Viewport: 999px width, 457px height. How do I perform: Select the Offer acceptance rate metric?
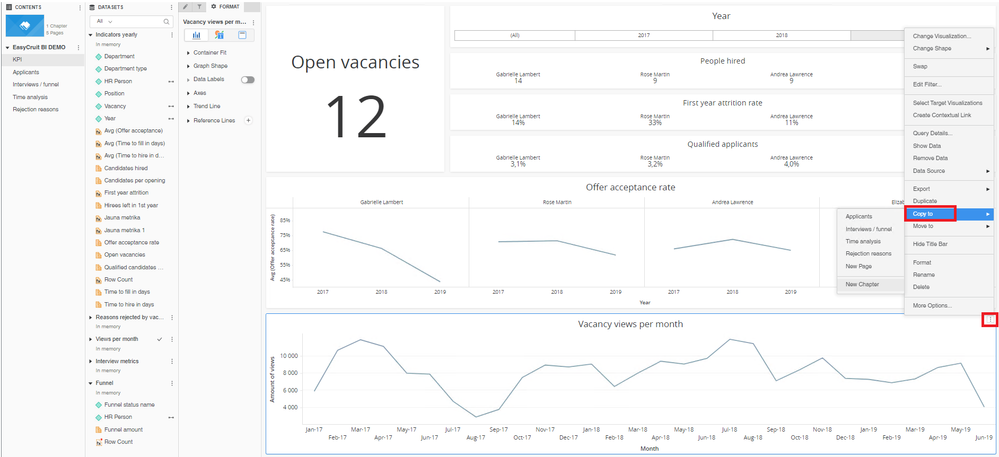click(131, 243)
